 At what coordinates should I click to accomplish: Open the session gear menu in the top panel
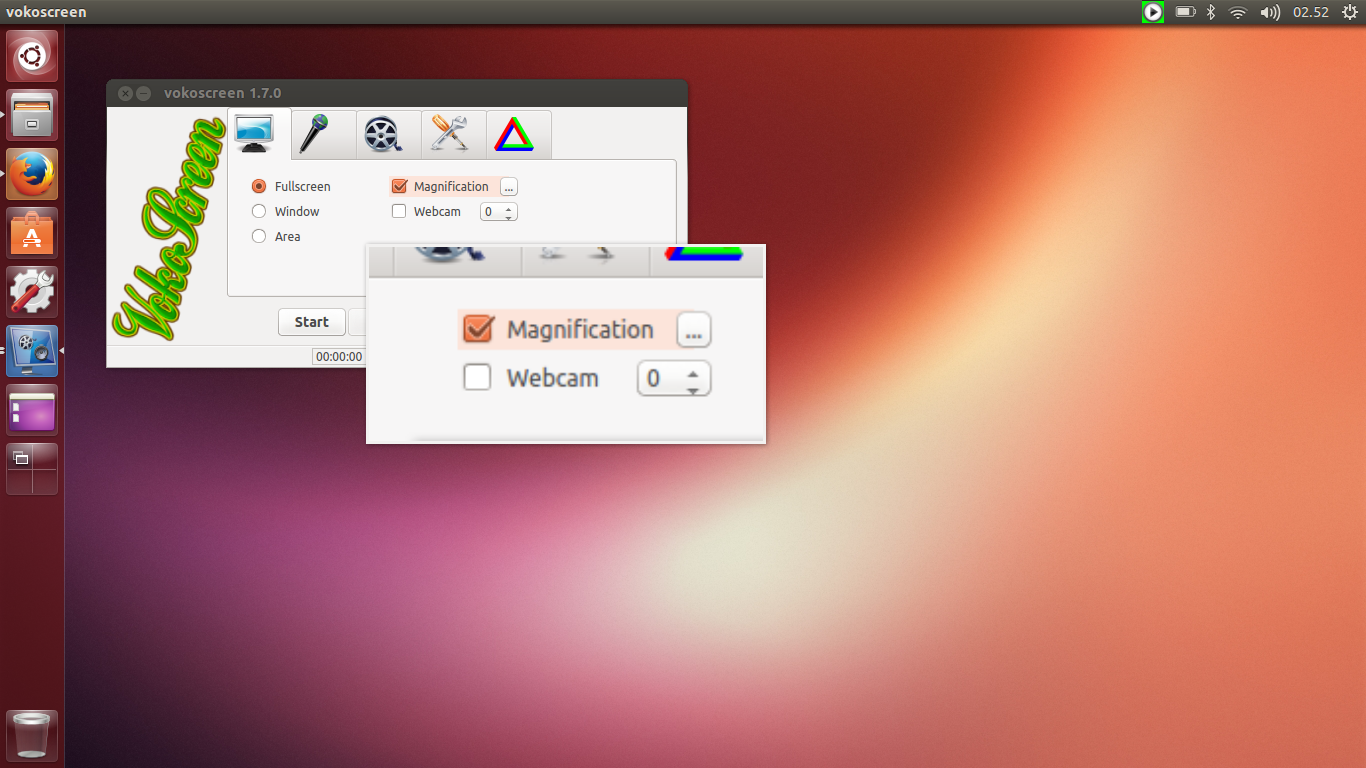1349,12
